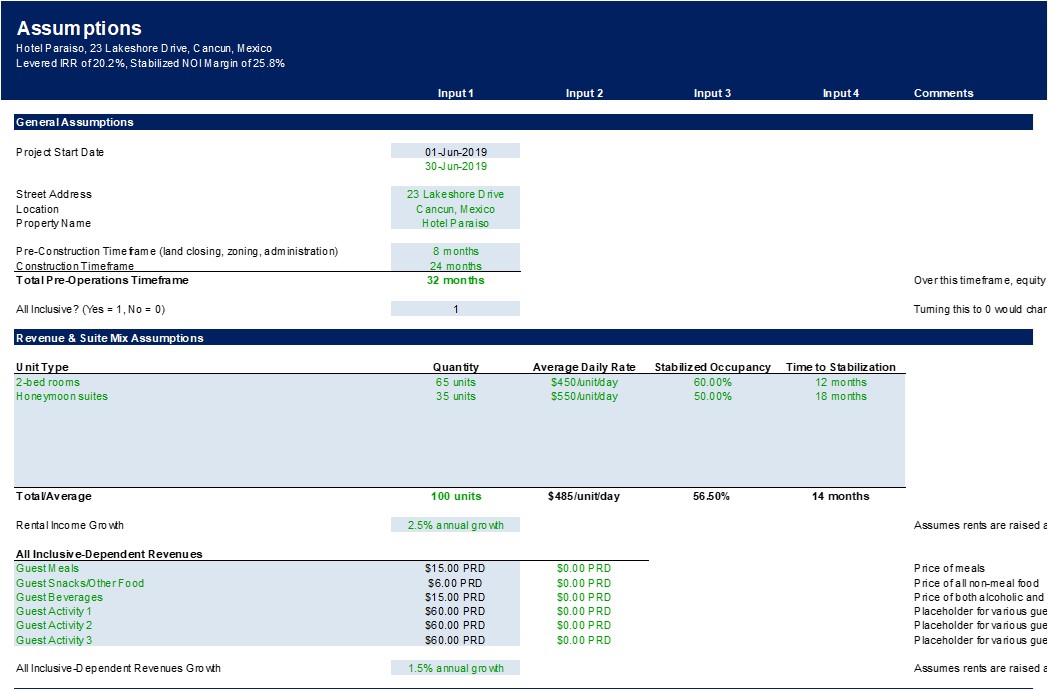The width and height of the screenshot is (1048, 690).
Task: Select the Street Address cell 23 Lakeshore Drive
Action: coord(455,194)
